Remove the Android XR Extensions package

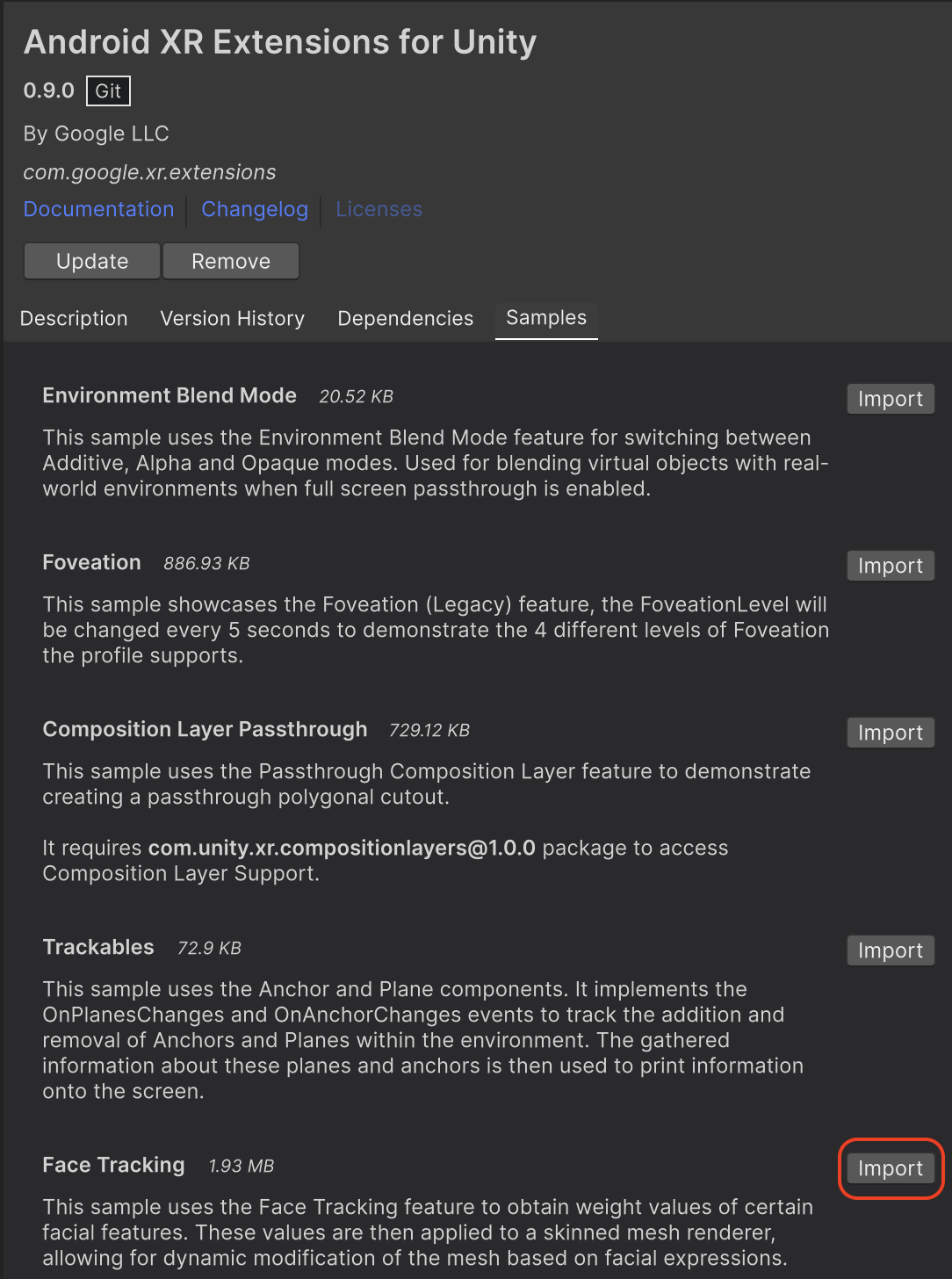click(x=230, y=261)
